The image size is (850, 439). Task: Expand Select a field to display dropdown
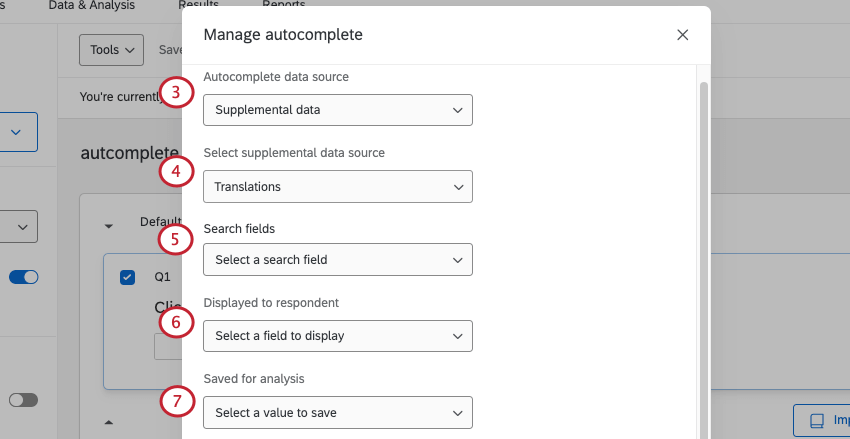(337, 336)
